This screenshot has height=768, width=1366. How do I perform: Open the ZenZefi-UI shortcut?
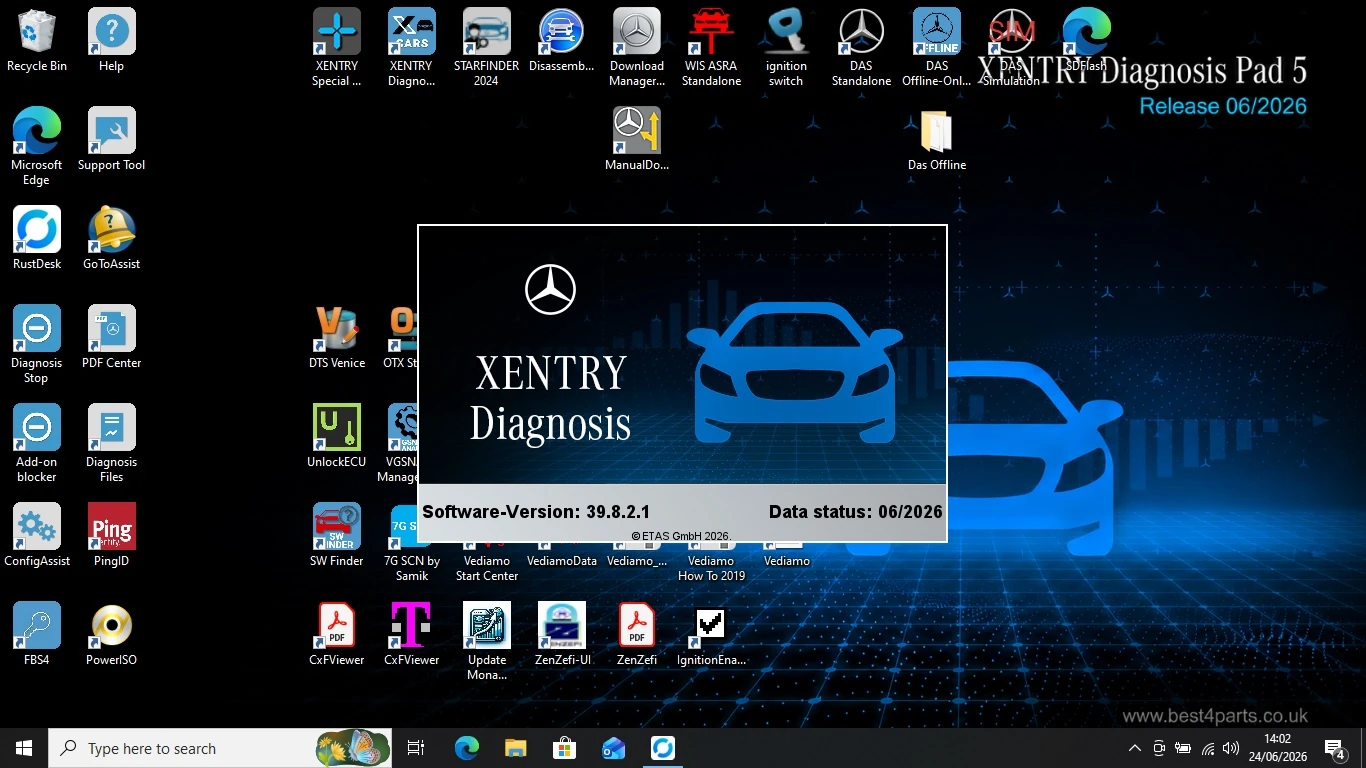tap(562, 635)
